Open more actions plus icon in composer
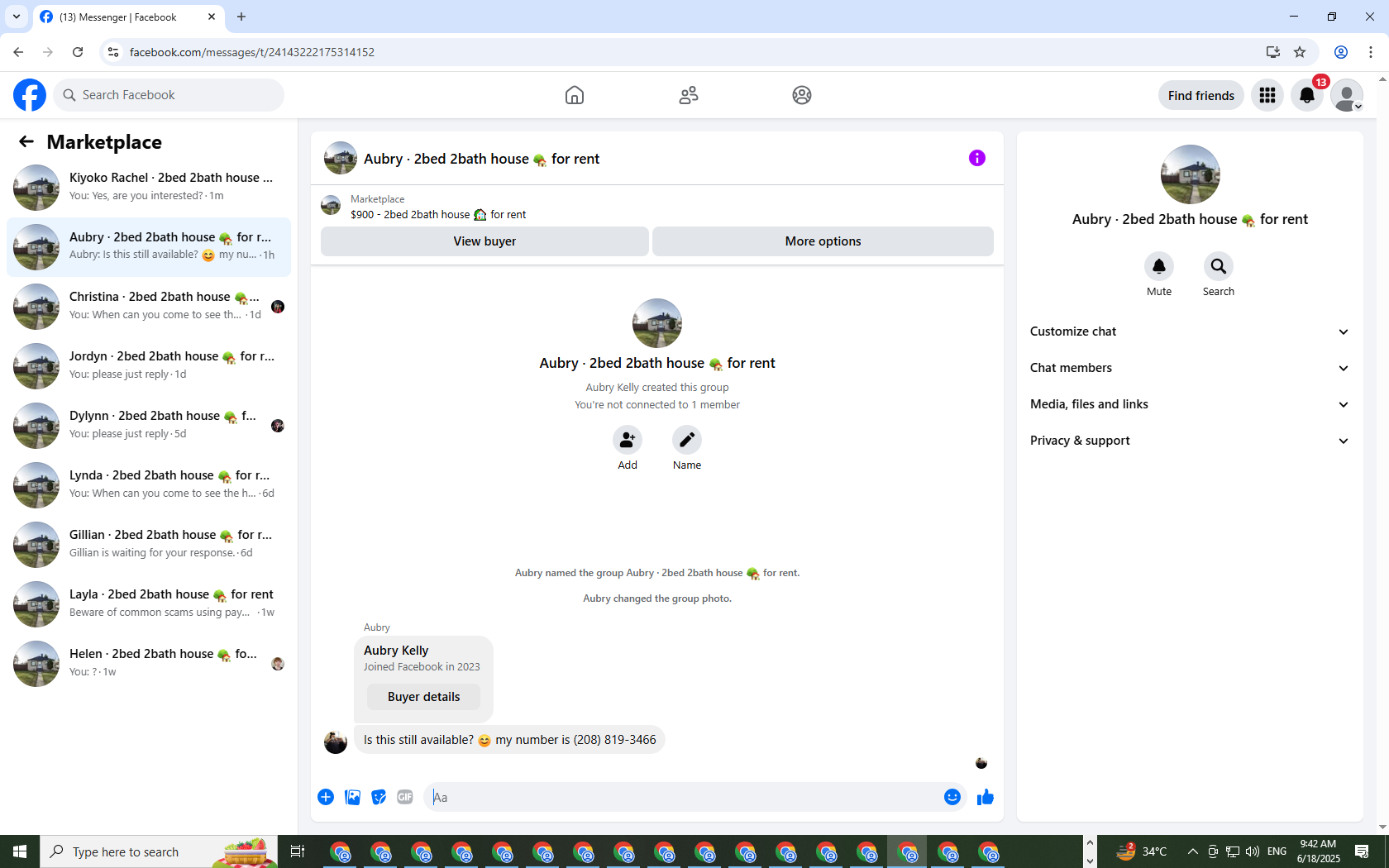The image size is (1389, 868). point(326,797)
